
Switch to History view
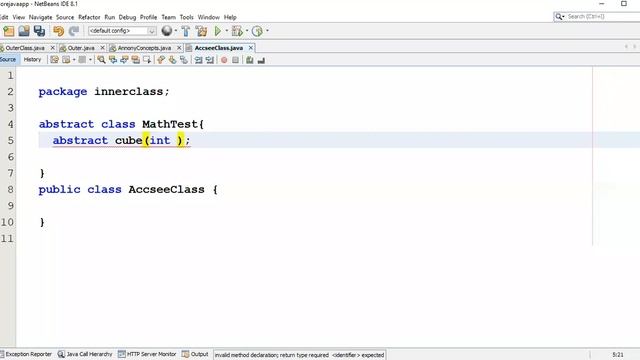coord(33,60)
